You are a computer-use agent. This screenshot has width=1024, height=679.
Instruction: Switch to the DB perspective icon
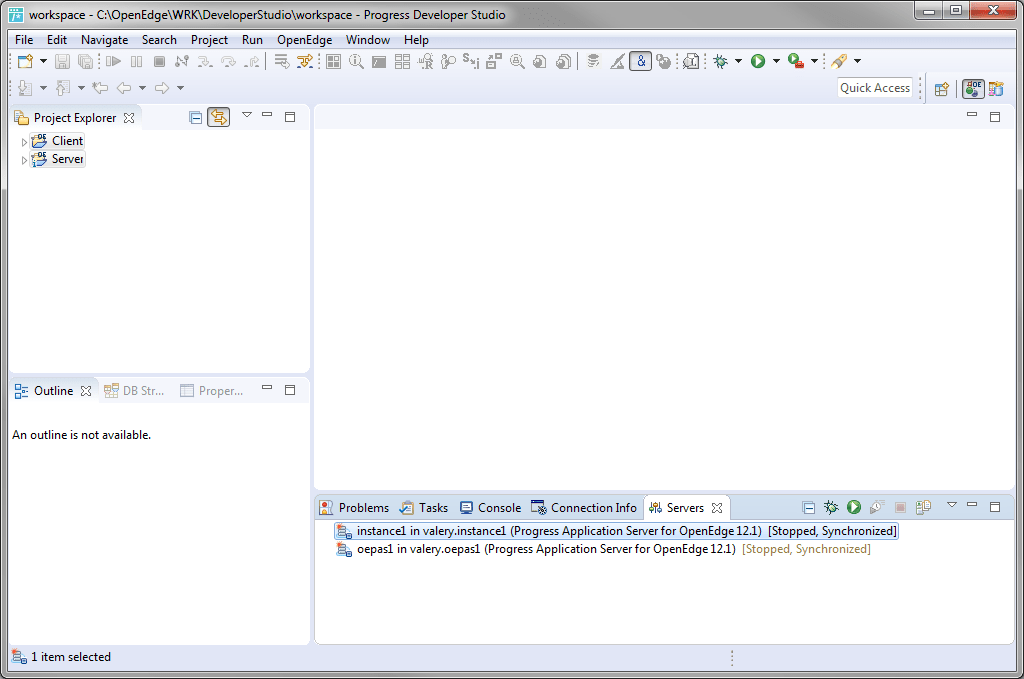point(996,88)
